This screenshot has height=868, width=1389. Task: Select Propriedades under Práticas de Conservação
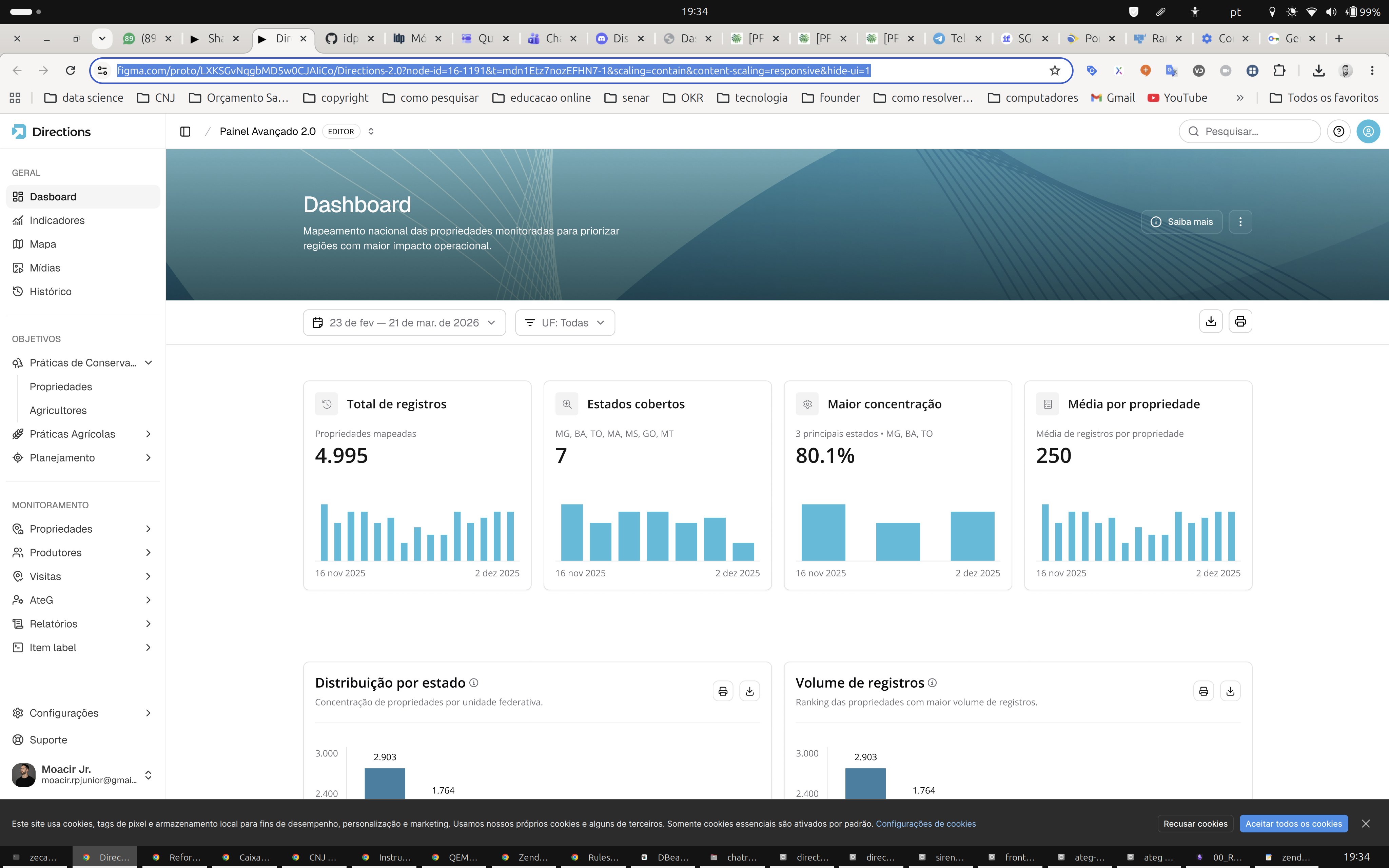(x=61, y=387)
